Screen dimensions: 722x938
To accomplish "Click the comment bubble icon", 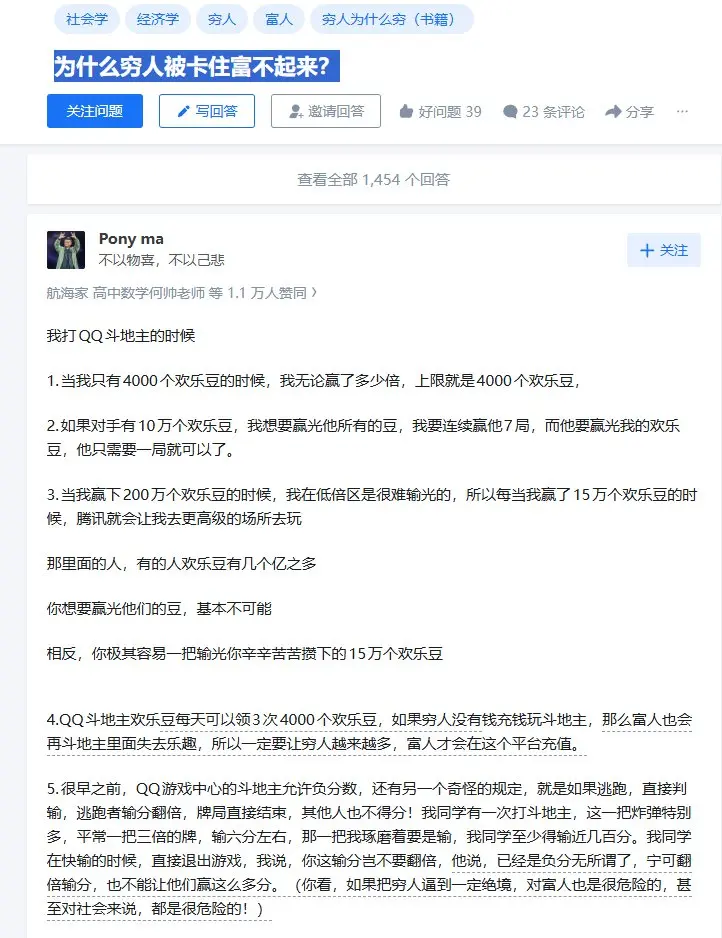I will pyautogui.click(x=510, y=112).
